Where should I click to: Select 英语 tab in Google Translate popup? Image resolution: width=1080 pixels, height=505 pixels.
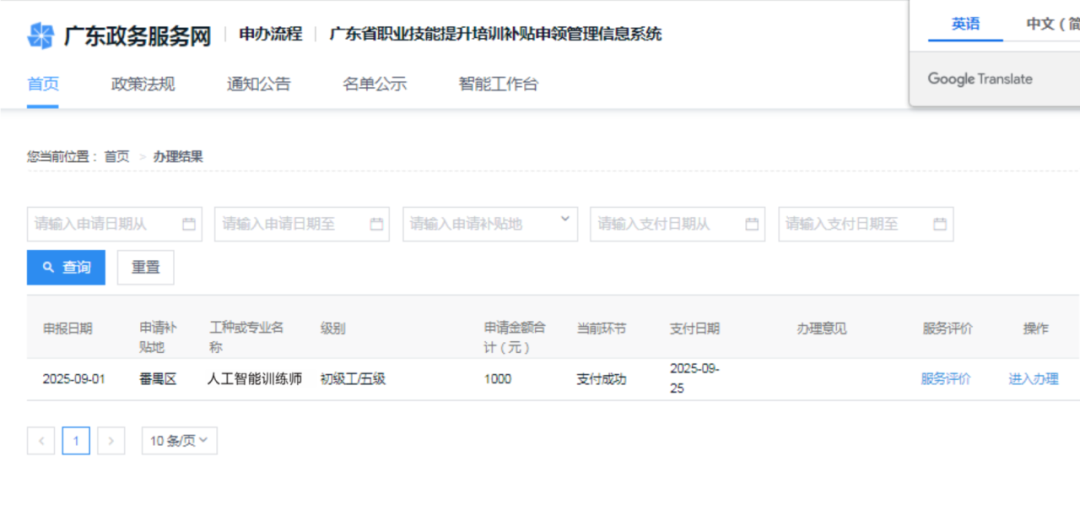[965, 24]
